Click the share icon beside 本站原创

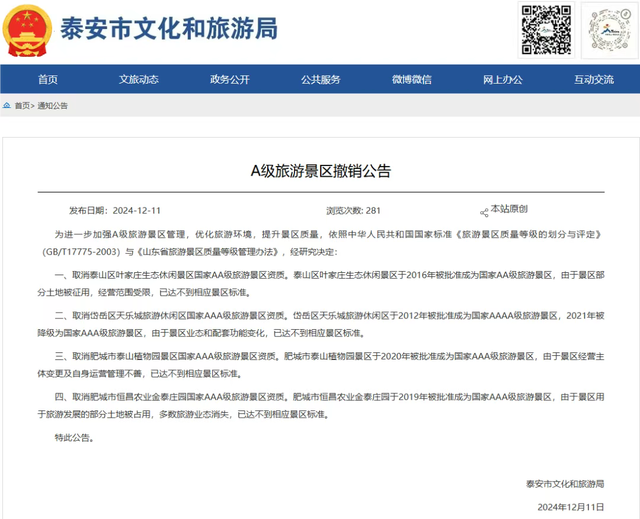point(484,213)
